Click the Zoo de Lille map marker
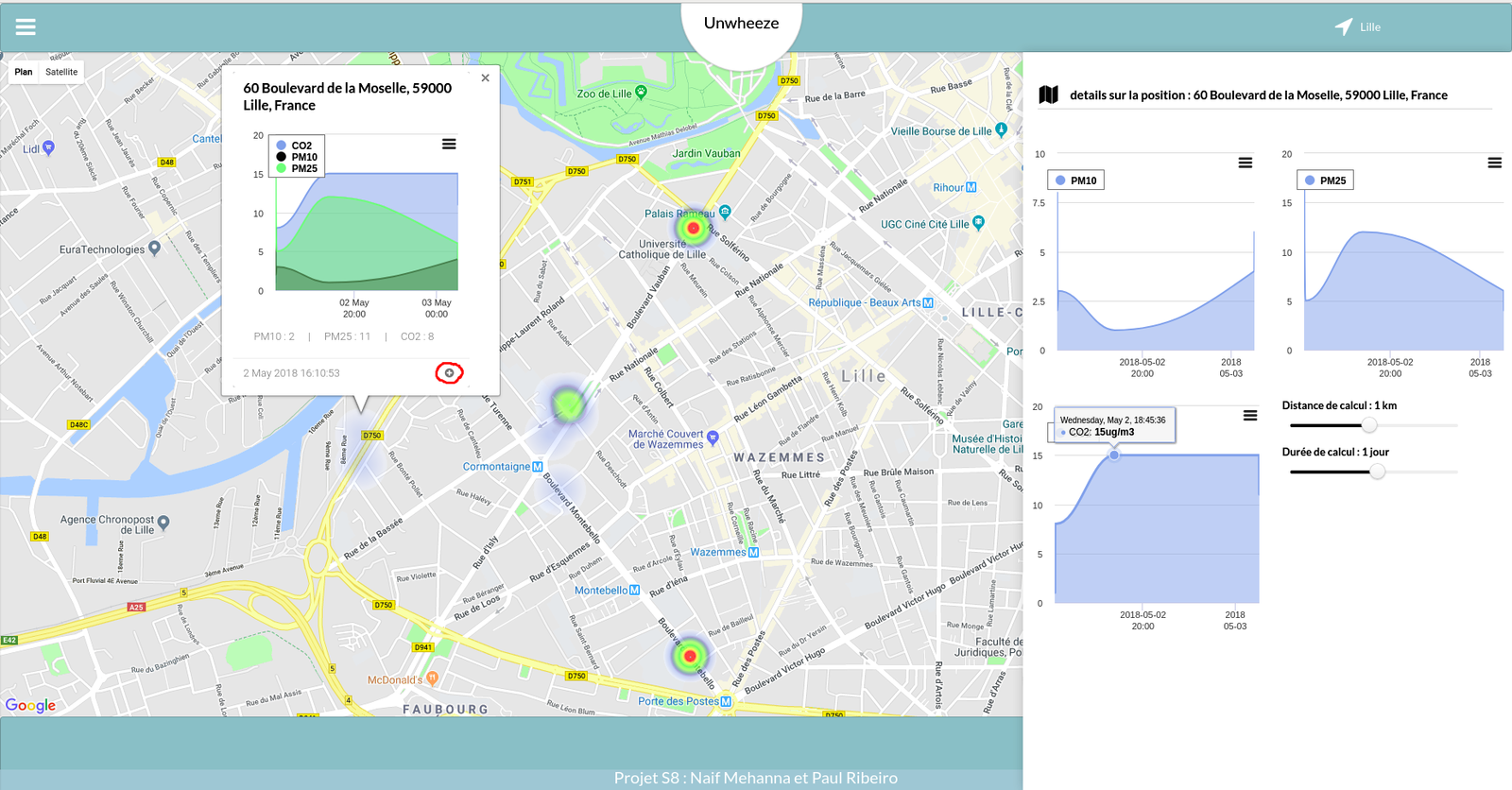Screen dimensions: 1512x790 [x=642, y=93]
